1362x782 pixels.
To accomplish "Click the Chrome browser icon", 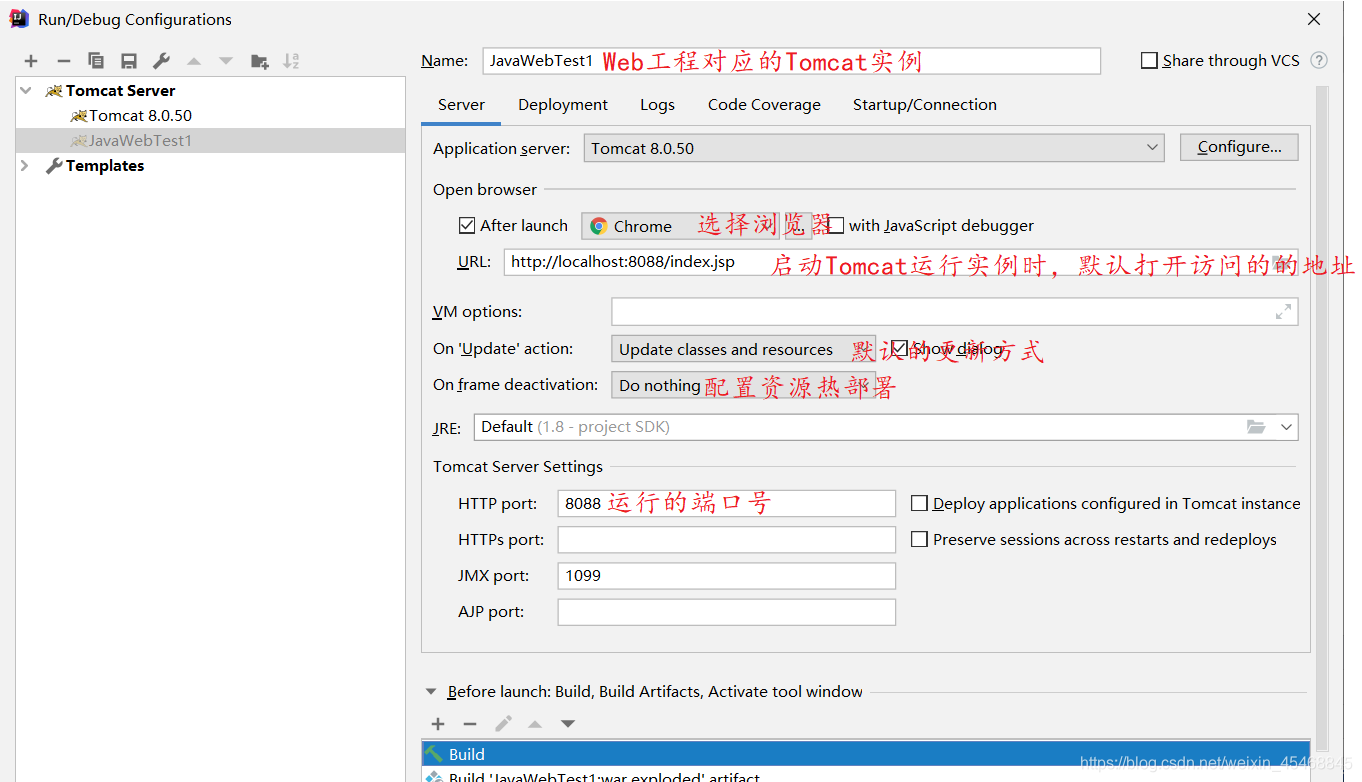I will click(599, 226).
